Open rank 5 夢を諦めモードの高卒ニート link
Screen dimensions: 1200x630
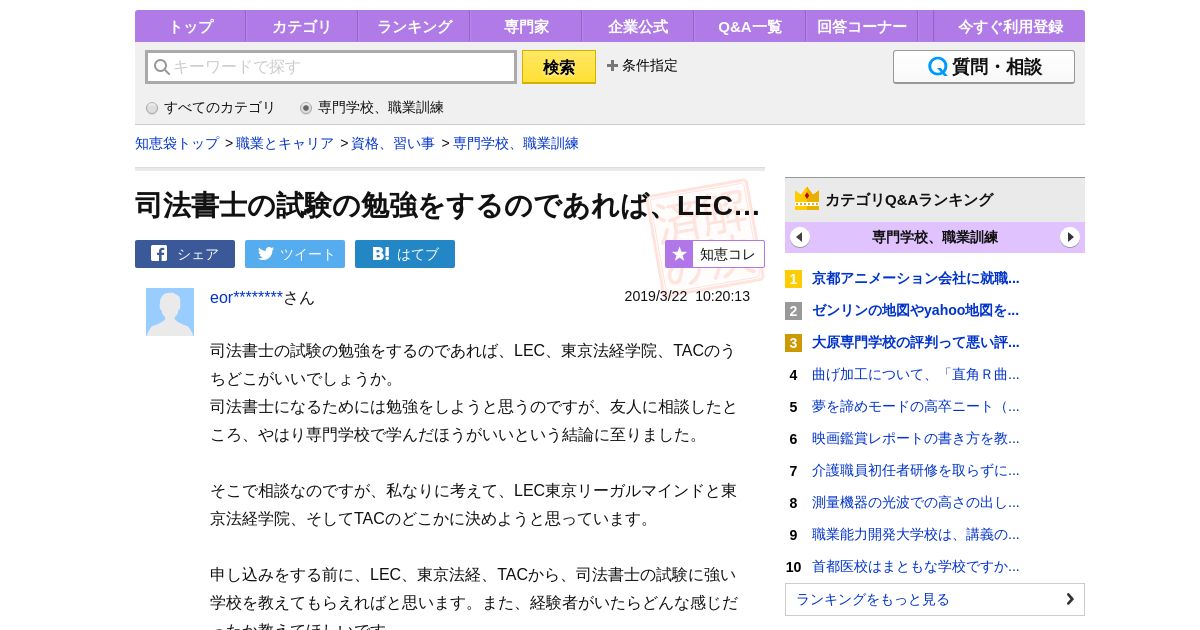(916, 406)
